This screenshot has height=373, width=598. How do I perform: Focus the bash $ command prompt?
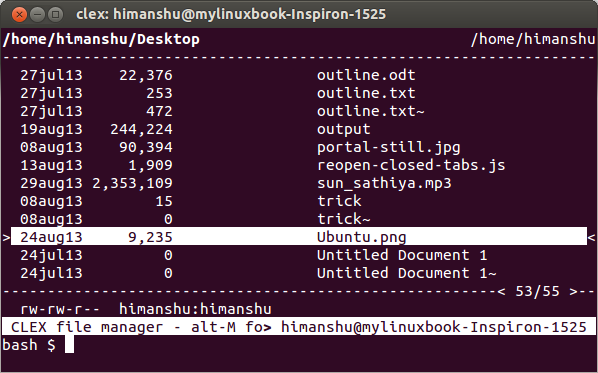click(x=38, y=345)
